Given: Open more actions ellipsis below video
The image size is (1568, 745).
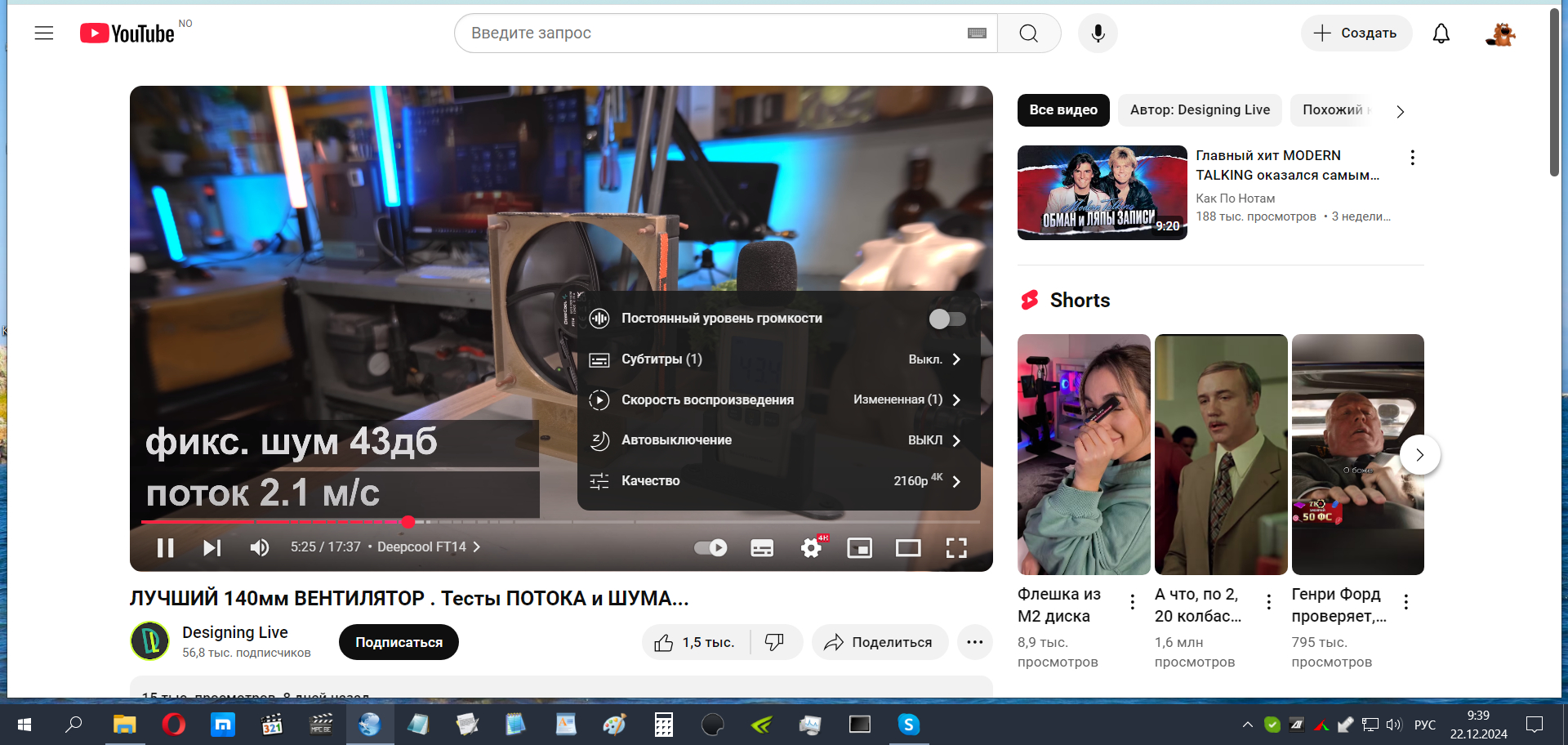Looking at the screenshot, I should pyautogui.click(x=974, y=642).
